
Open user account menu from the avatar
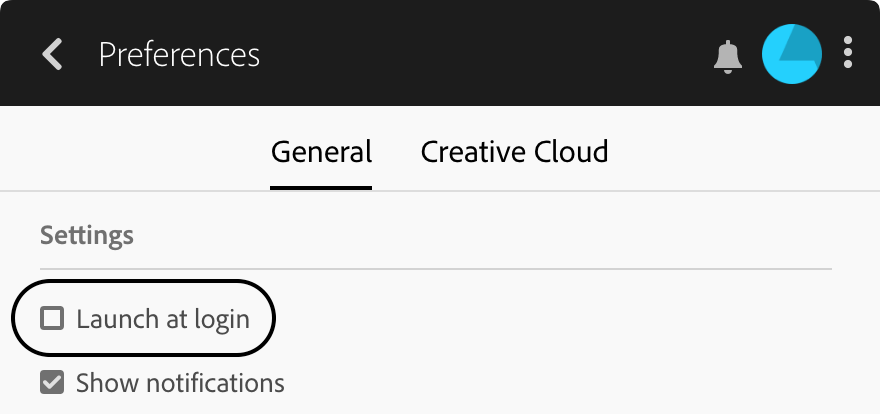(791, 54)
